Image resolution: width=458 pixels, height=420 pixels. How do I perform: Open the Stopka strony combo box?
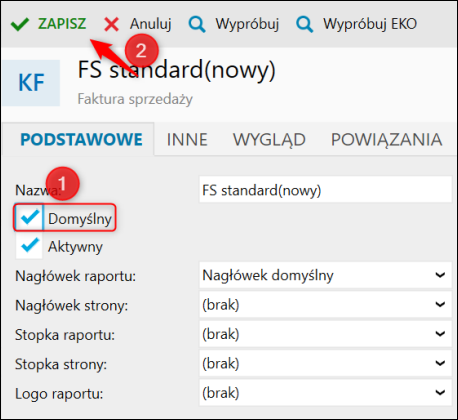(x=325, y=363)
